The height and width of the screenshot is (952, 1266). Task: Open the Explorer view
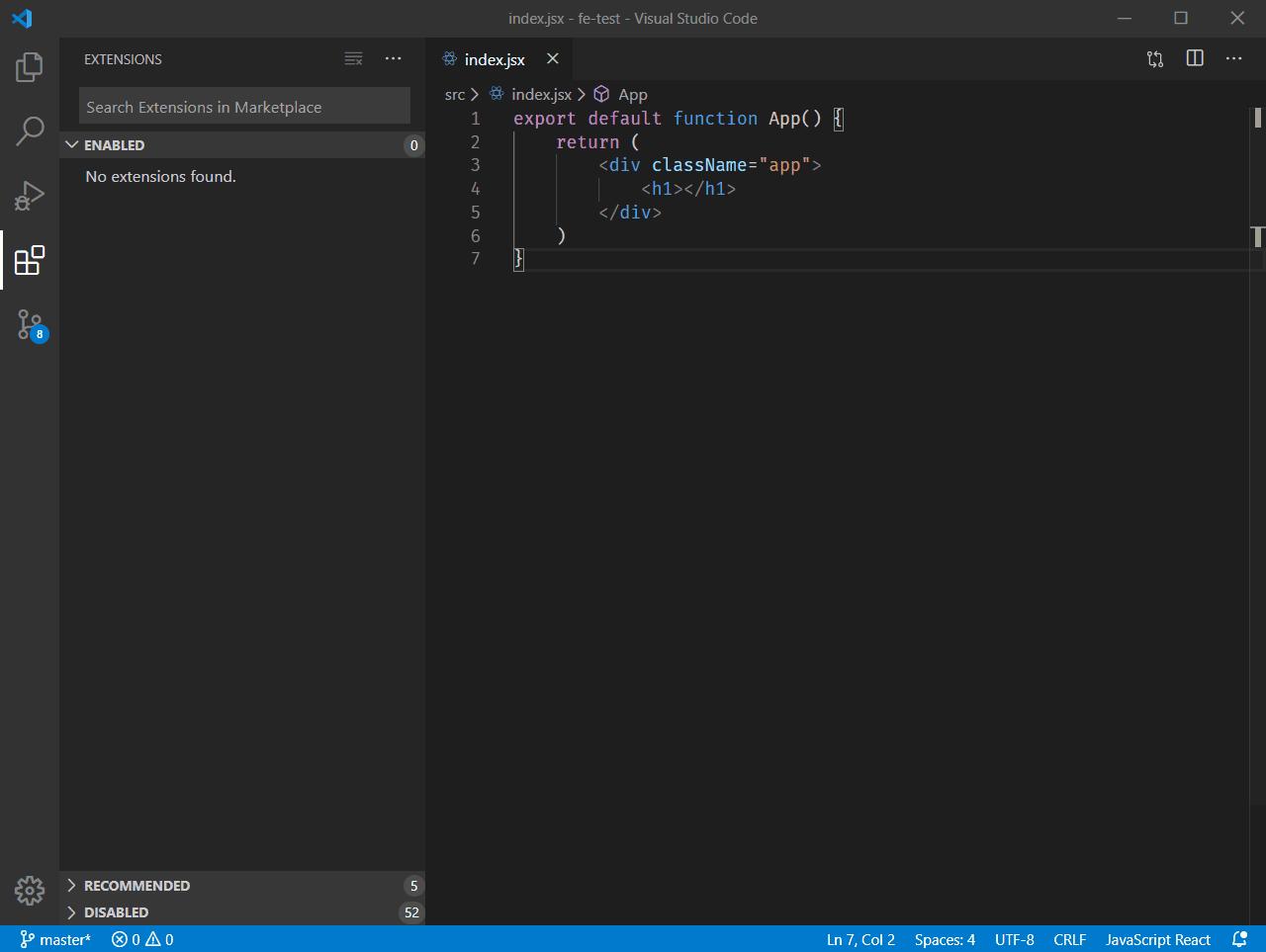29,65
